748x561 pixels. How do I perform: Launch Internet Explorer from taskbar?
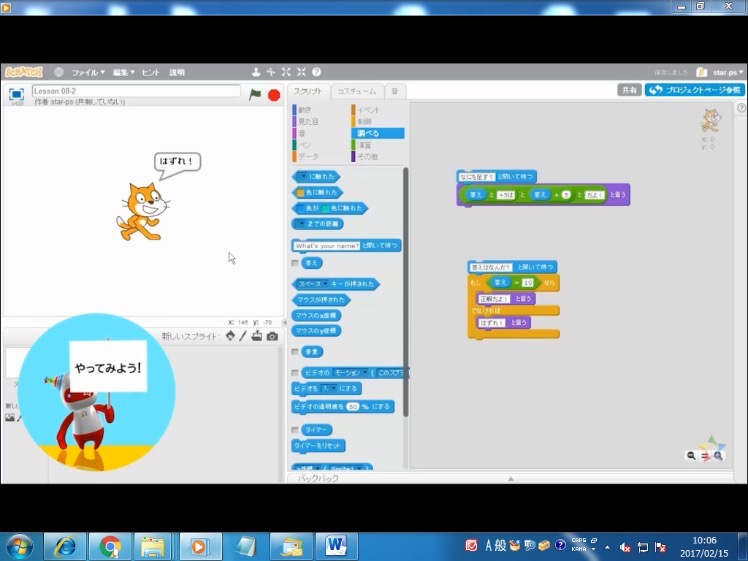(x=65, y=546)
